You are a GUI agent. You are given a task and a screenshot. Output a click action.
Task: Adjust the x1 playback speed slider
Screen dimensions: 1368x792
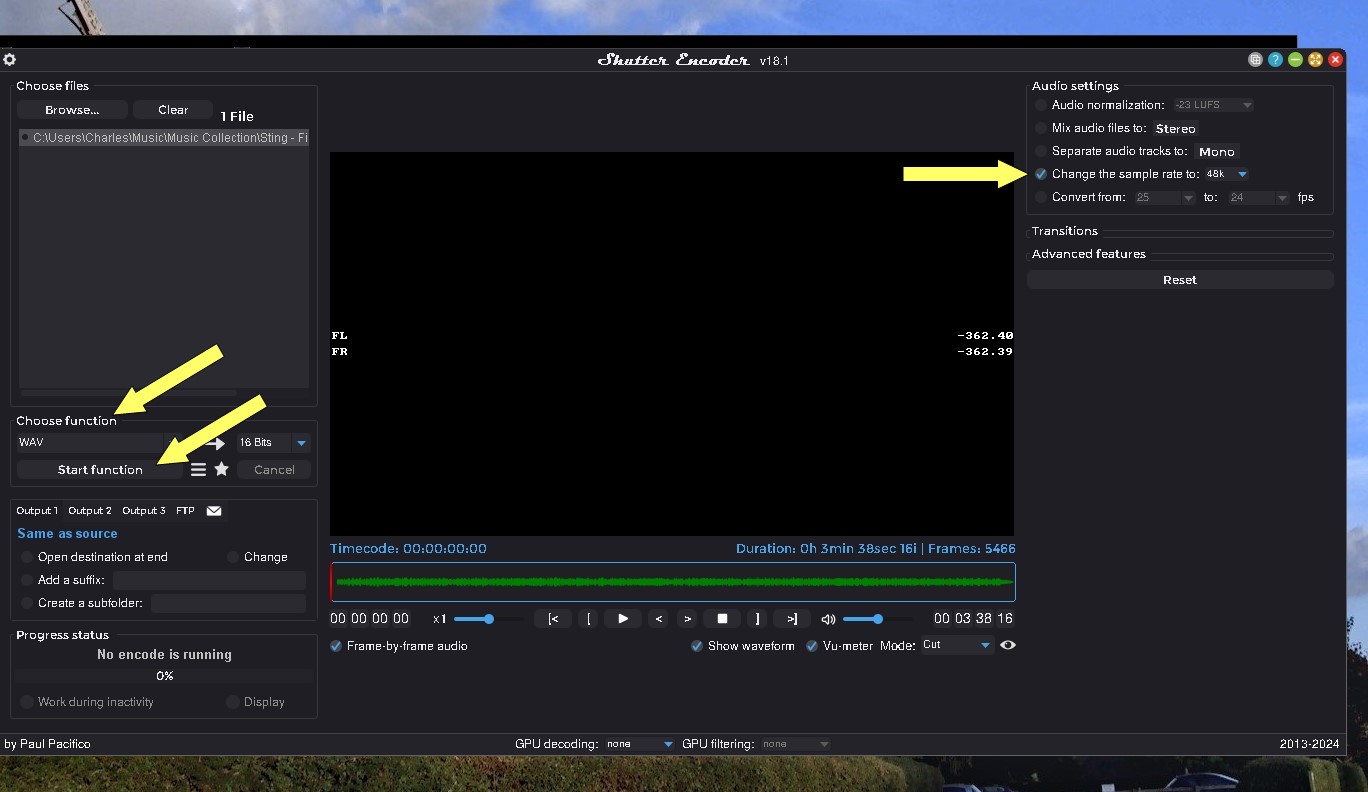(488, 619)
